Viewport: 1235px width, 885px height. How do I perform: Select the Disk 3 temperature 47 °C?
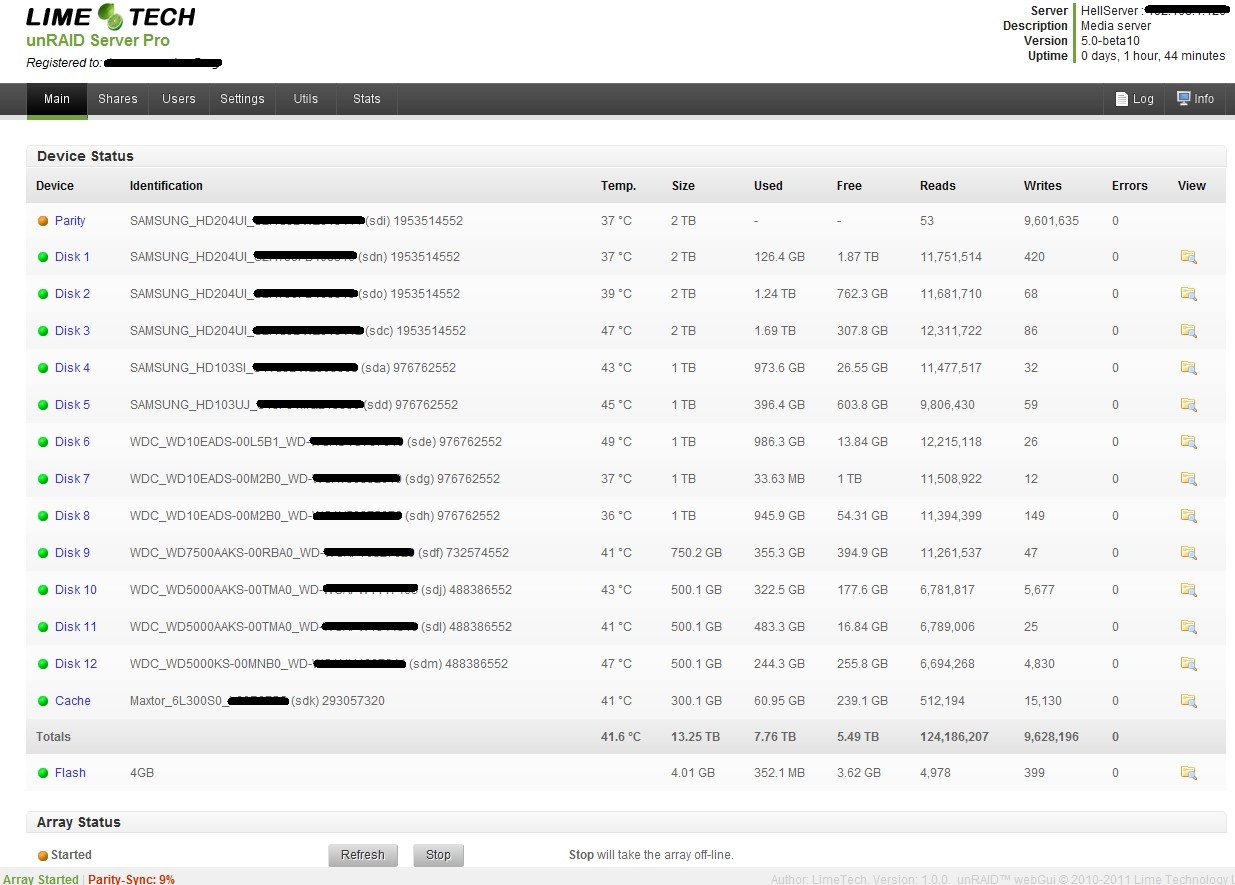tap(616, 331)
